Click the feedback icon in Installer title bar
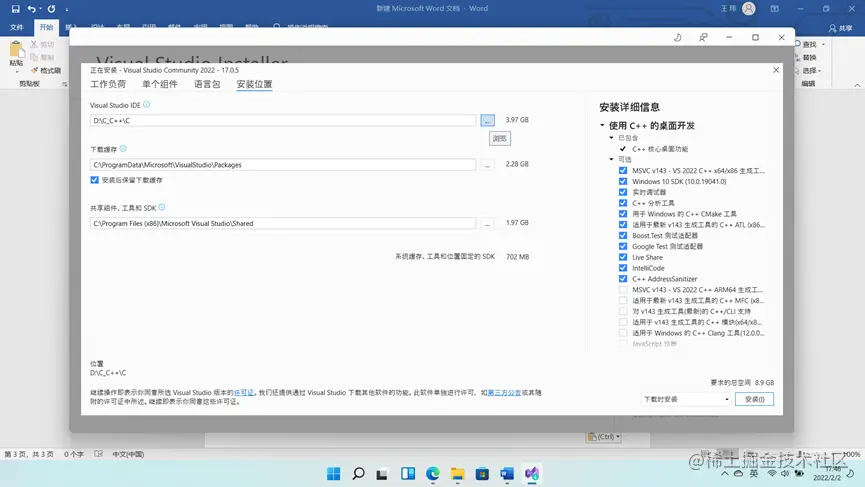 pos(703,38)
